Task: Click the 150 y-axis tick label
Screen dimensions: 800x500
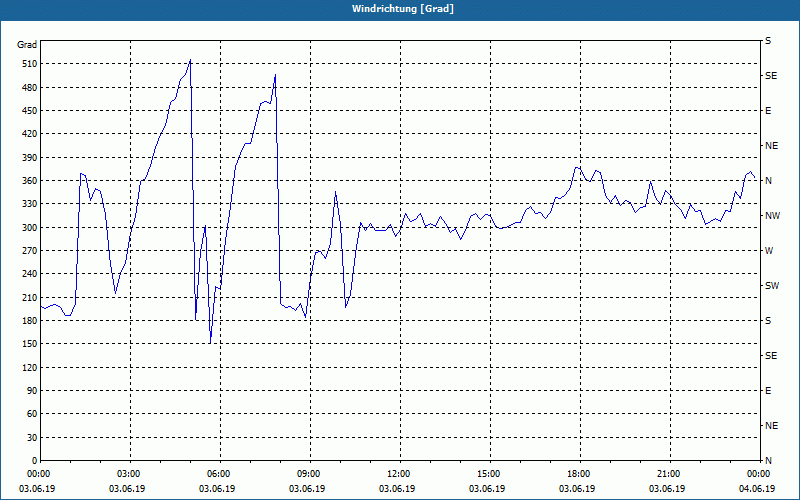Action: pos(30,344)
